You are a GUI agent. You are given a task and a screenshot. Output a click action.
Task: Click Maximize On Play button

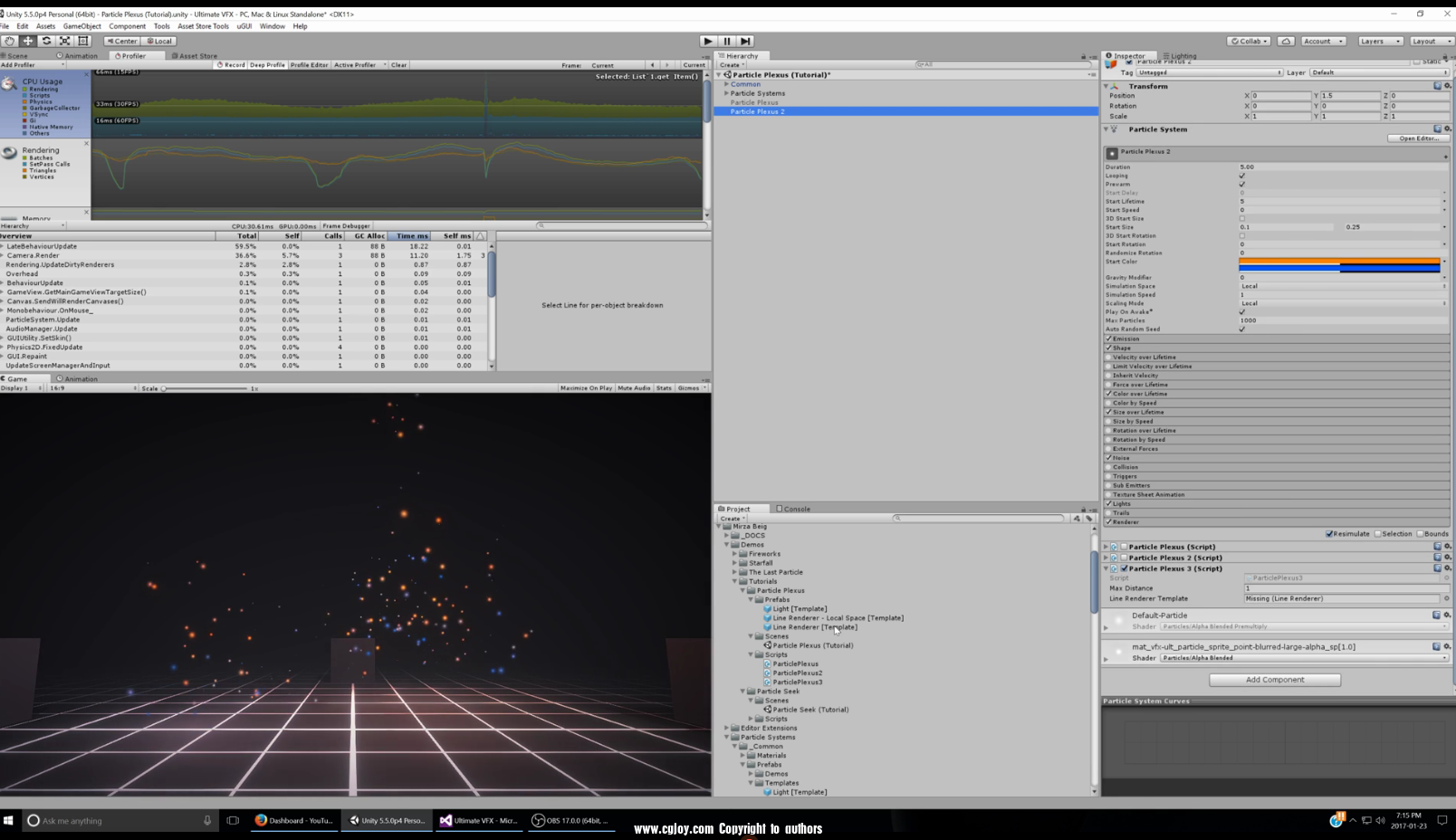pos(586,388)
